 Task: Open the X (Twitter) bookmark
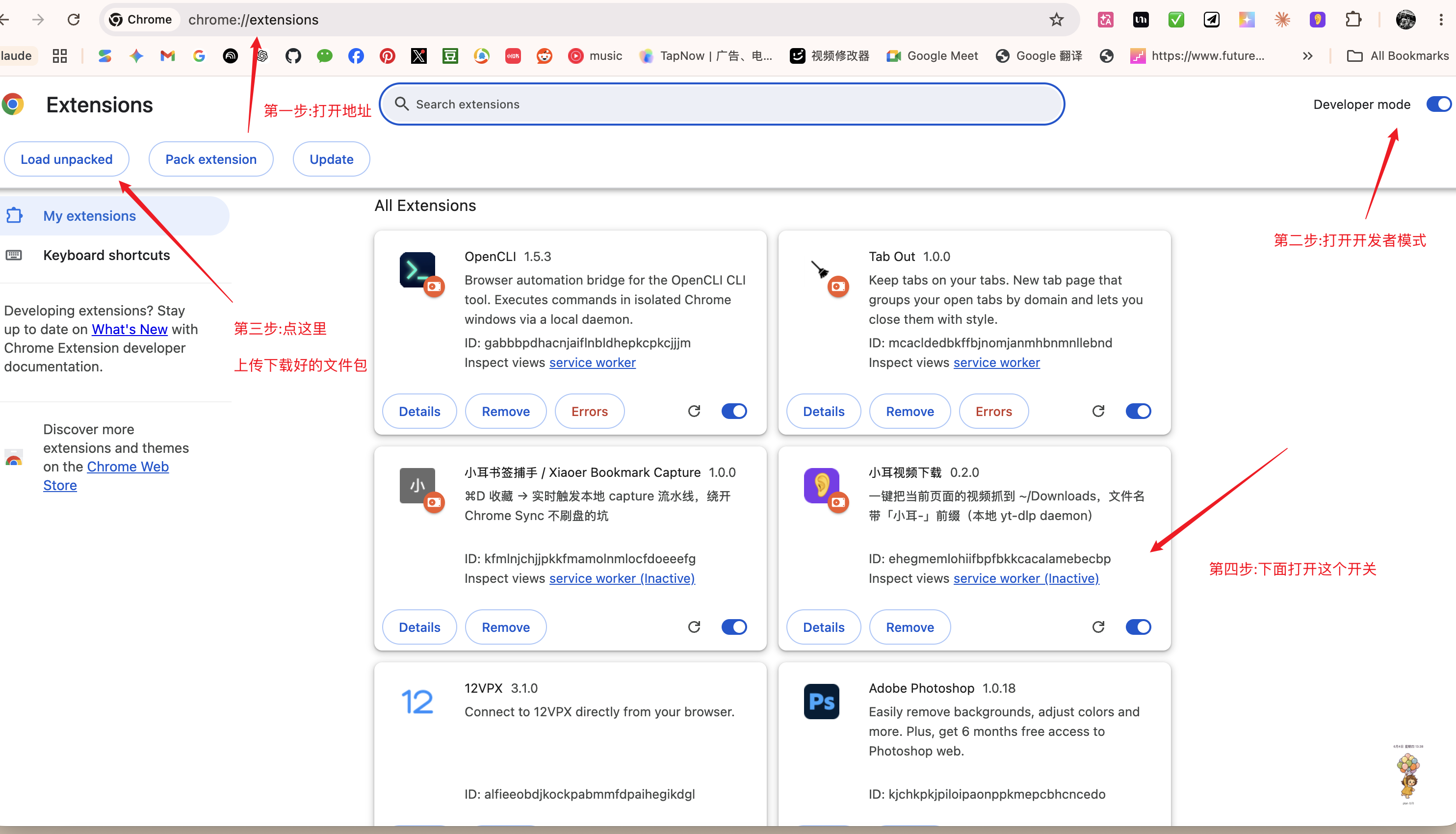[419, 55]
